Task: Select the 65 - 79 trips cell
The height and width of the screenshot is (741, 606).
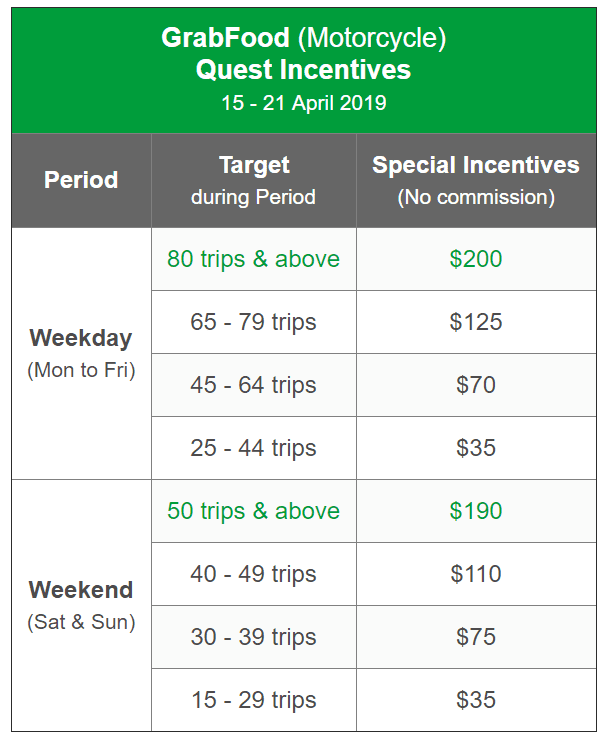Action: pyautogui.click(x=254, y=322)
